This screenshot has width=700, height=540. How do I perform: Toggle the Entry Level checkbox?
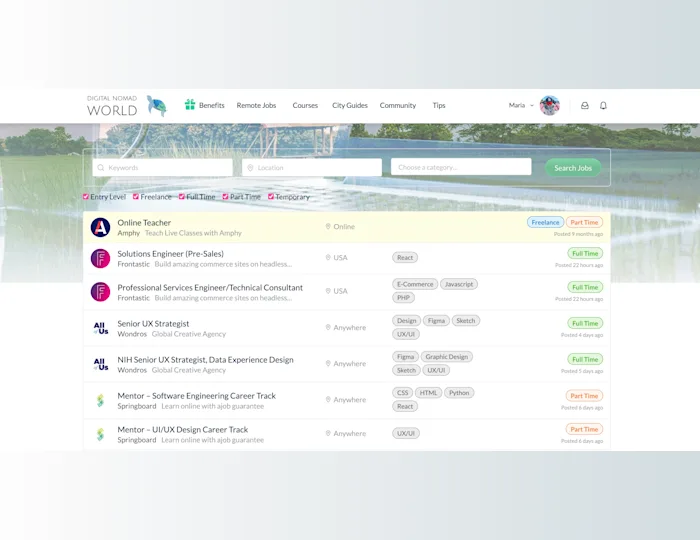86,196
